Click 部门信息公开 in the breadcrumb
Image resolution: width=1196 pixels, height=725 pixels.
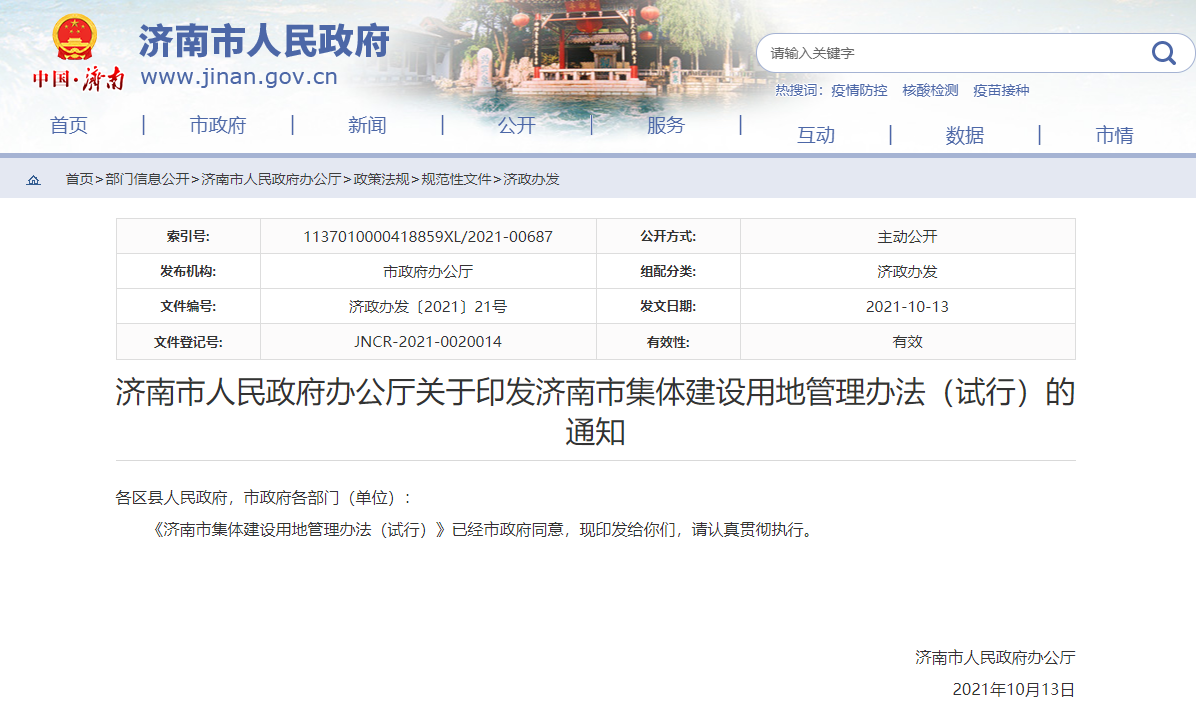click(x=147, y=179)
